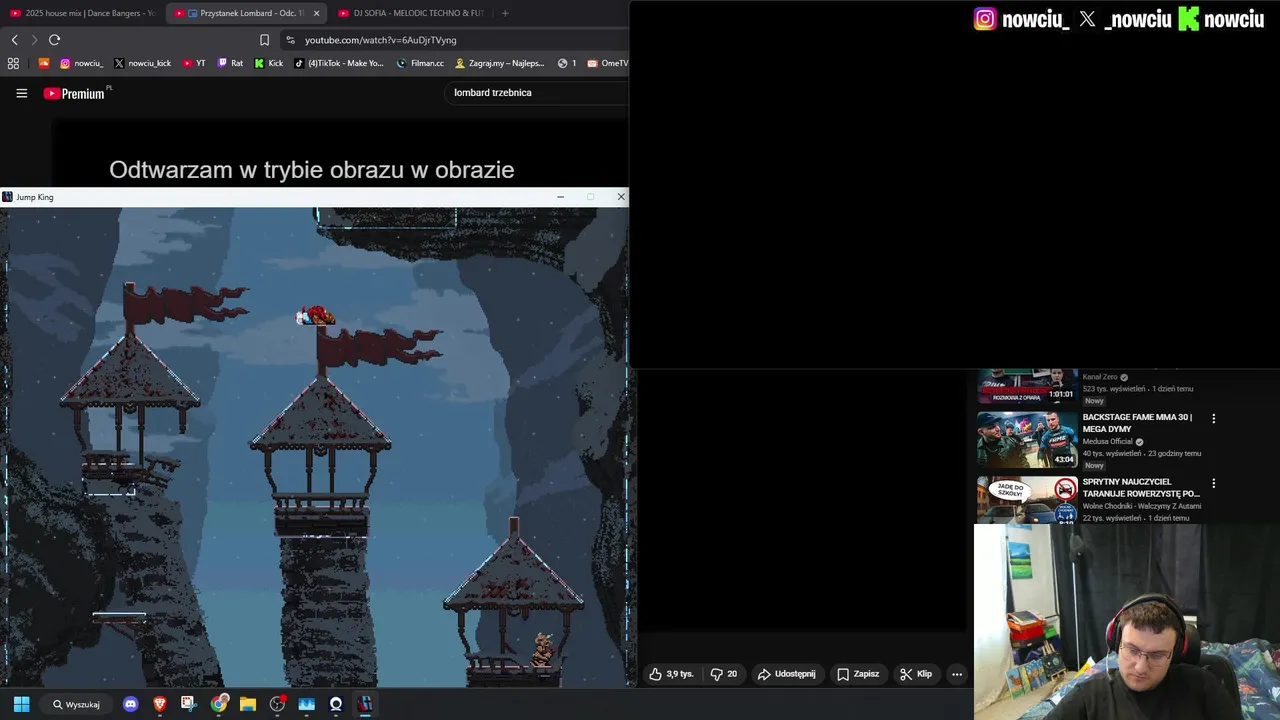The width and height of the screenshot is (1280, 720).
Task: Open the blue graph app in the taskbar
Action: pyautogui.click(x=307, y=704)
